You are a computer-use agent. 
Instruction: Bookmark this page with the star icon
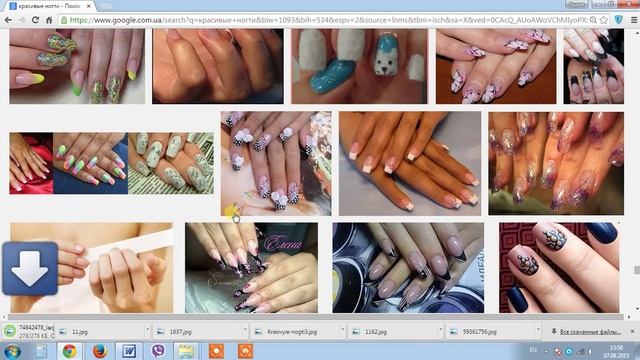604,20
